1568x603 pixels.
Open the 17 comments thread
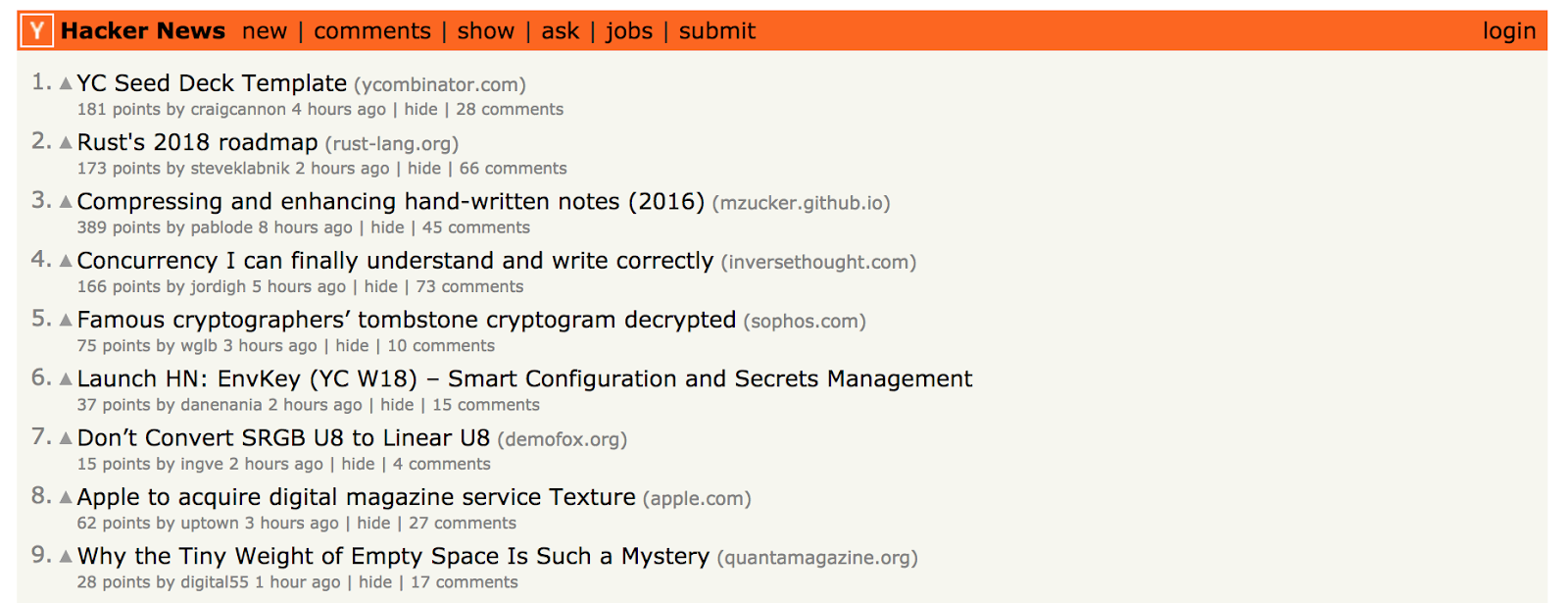pyautogui.click(x=465, y=582)
